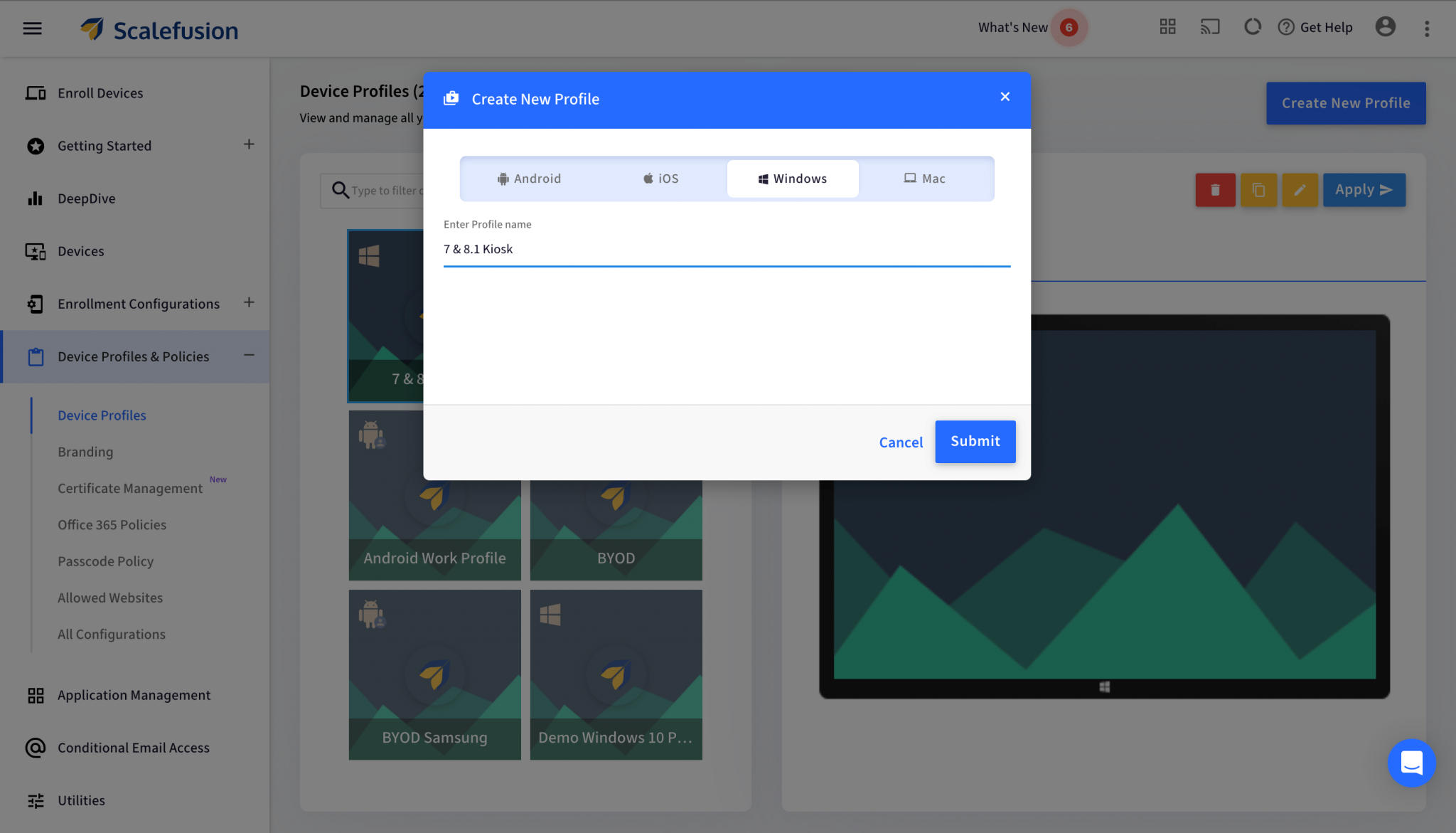Open the hamburger navigation menu

click(x=32, y=28)
